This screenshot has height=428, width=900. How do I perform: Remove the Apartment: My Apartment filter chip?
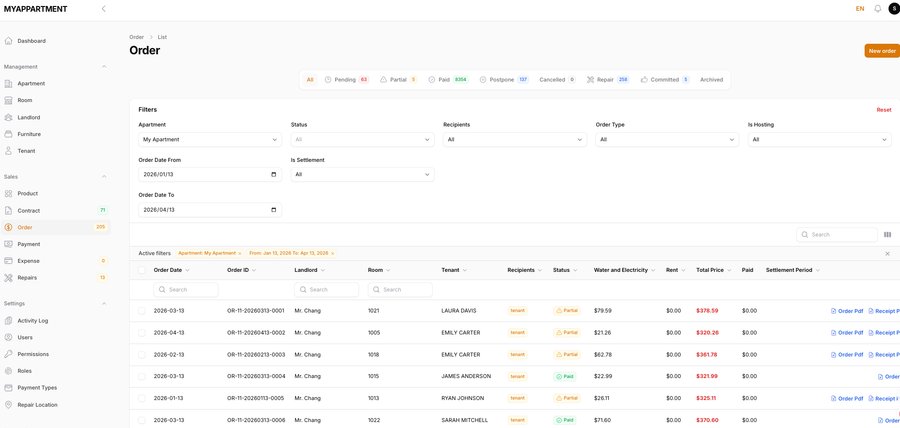(239, 253)
